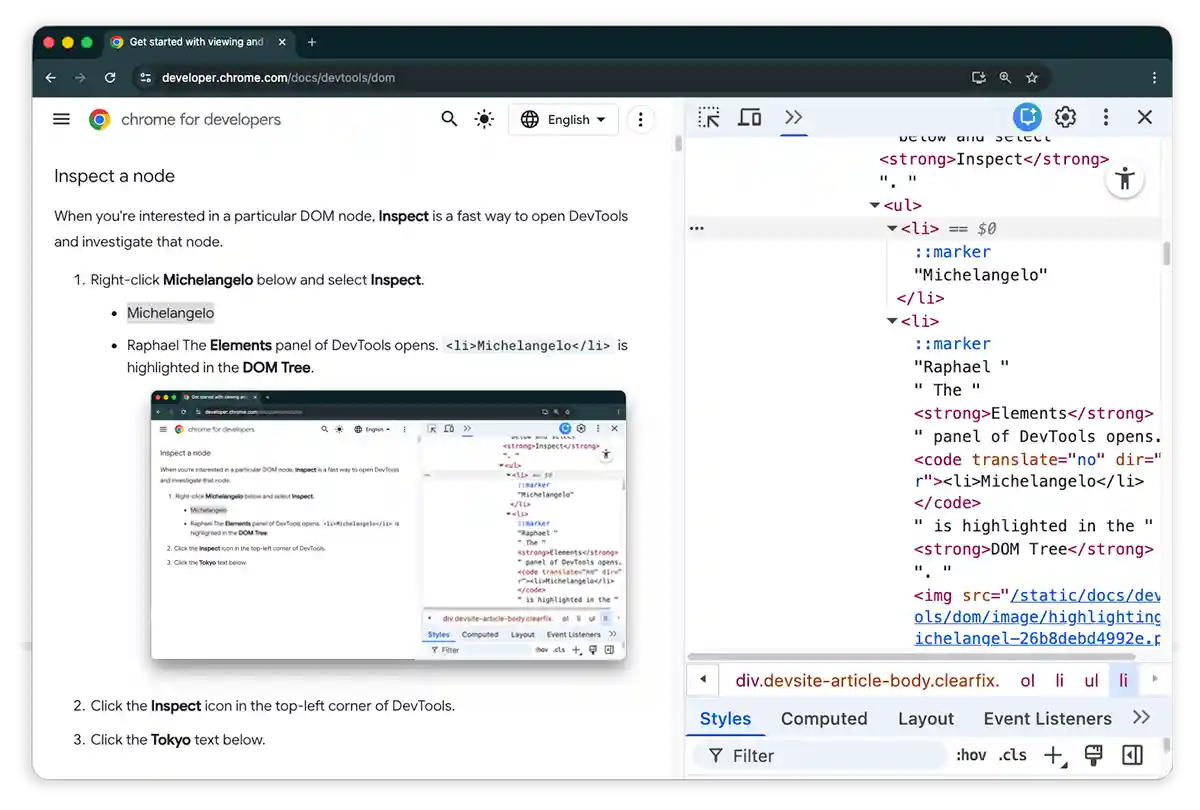Open DevTools settings gear

(x=1066, y=118)
